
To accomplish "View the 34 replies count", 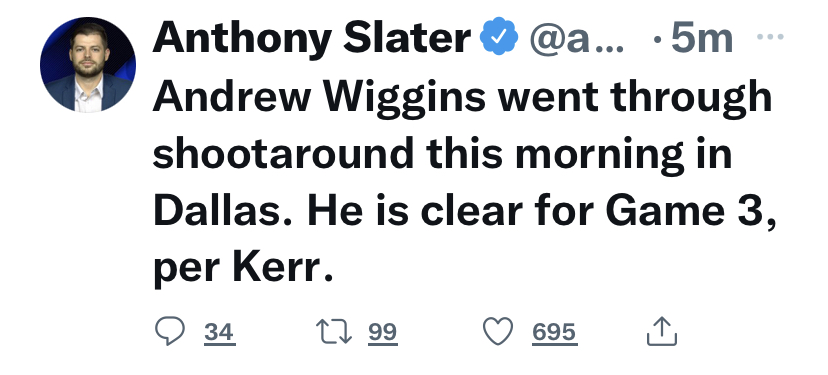I will (x=219, y=333).
